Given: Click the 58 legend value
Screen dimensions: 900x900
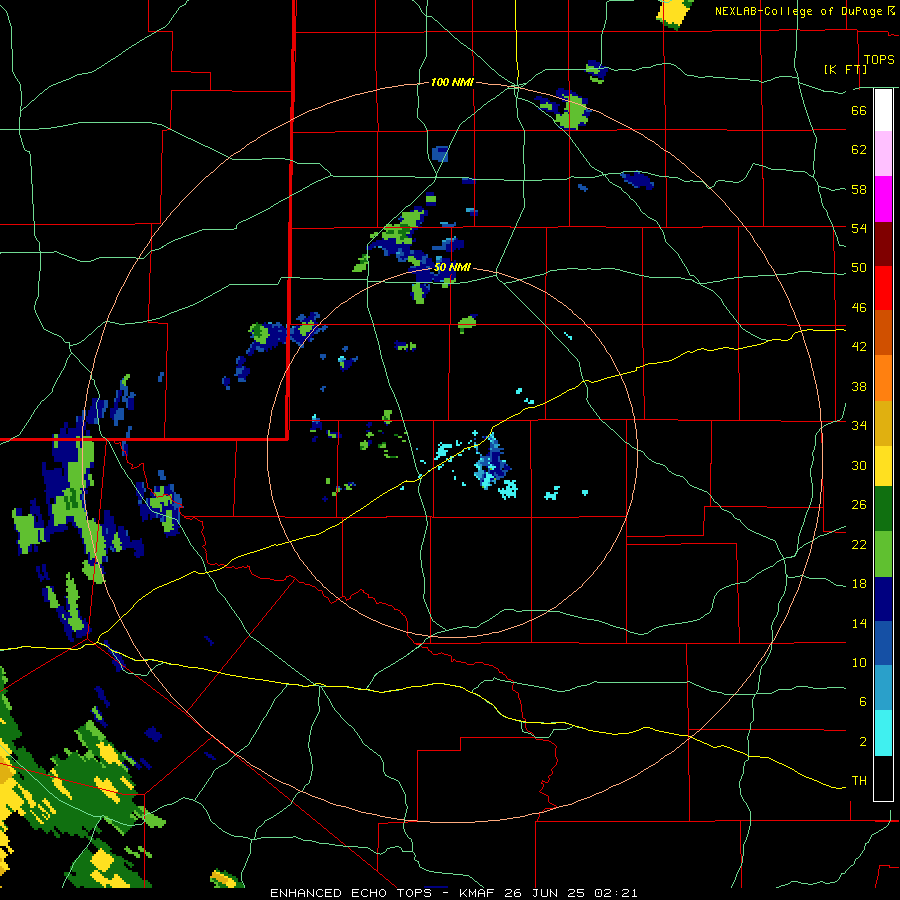Looking at the screenshot, I should pos(859,189).
